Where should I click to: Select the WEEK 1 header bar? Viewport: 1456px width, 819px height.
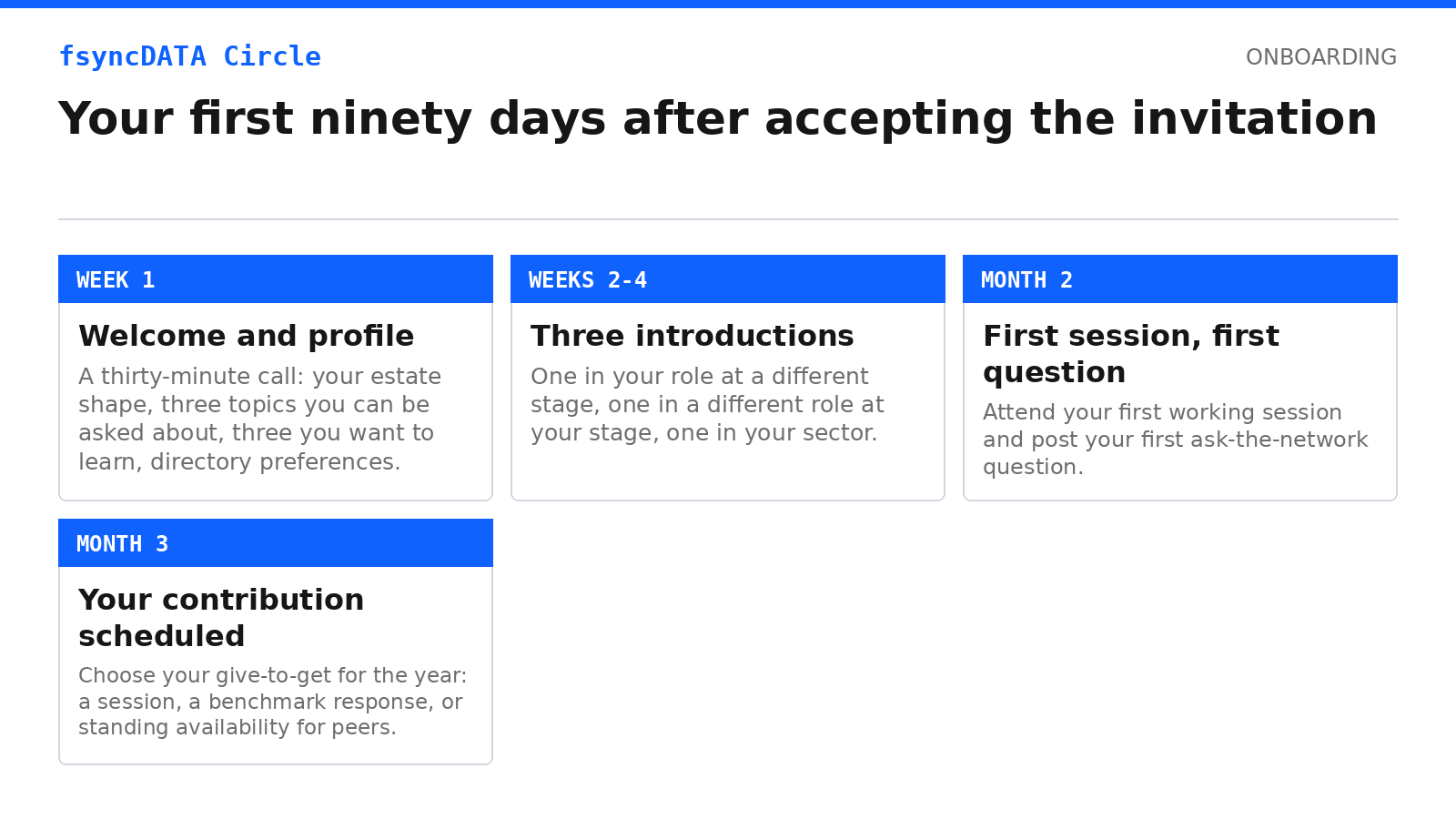[x=276, y=279]
